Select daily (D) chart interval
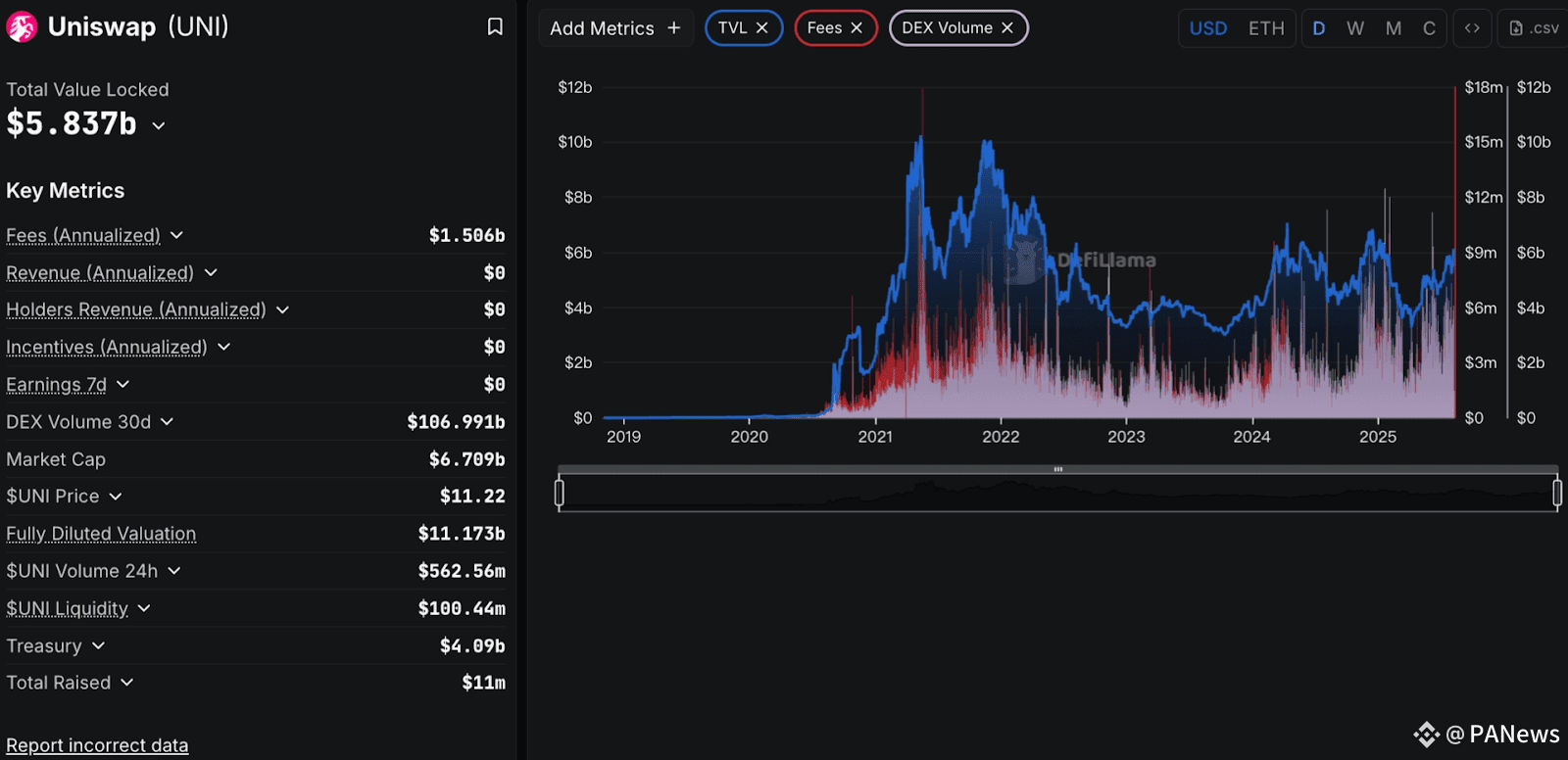1568x760 pixels. pos(1319,28)
